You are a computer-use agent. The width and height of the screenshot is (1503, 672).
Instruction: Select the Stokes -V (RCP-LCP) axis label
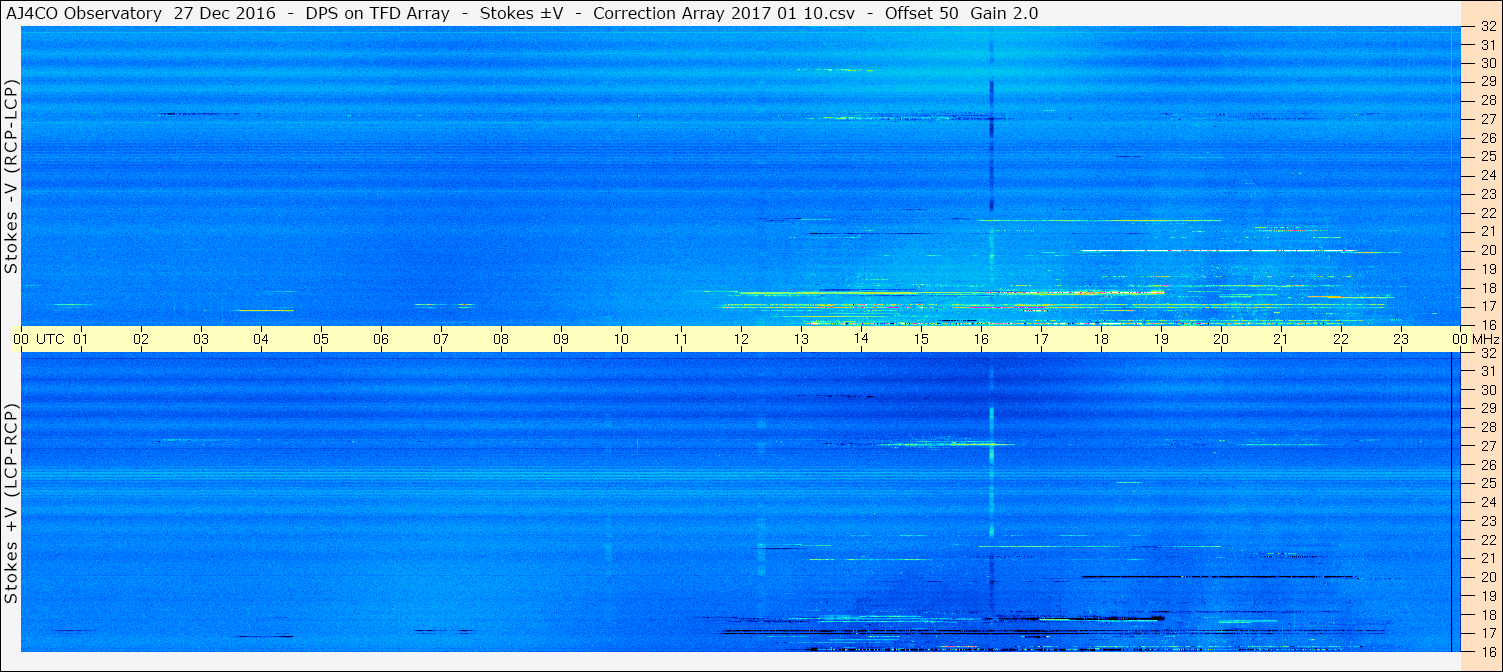pyautogui.click(x=11, y=178)
